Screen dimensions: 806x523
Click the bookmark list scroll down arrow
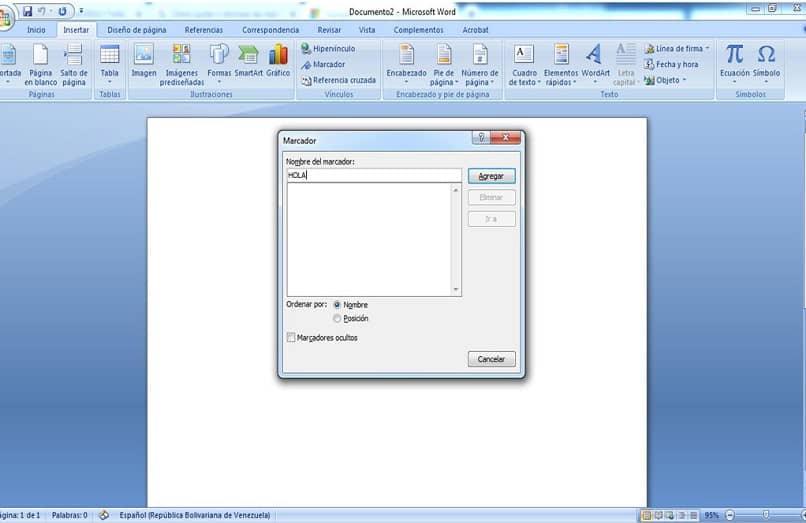455,290
